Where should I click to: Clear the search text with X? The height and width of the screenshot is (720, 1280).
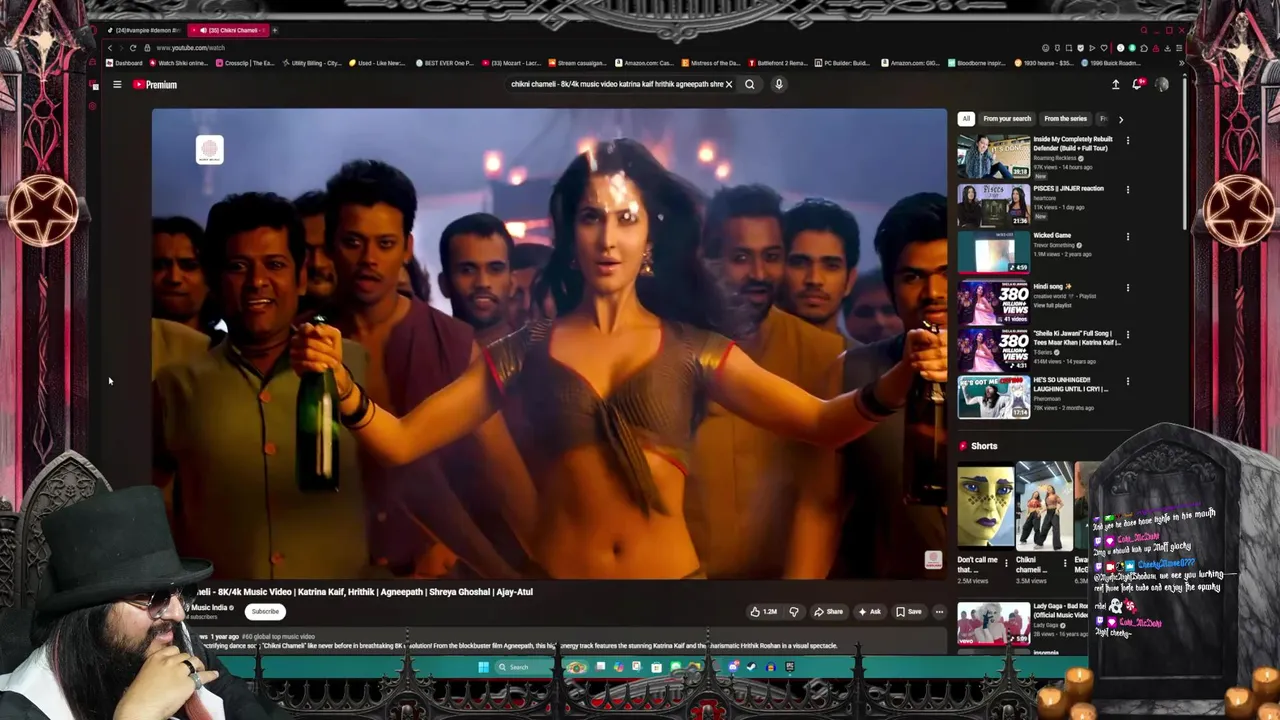(729, 84)
